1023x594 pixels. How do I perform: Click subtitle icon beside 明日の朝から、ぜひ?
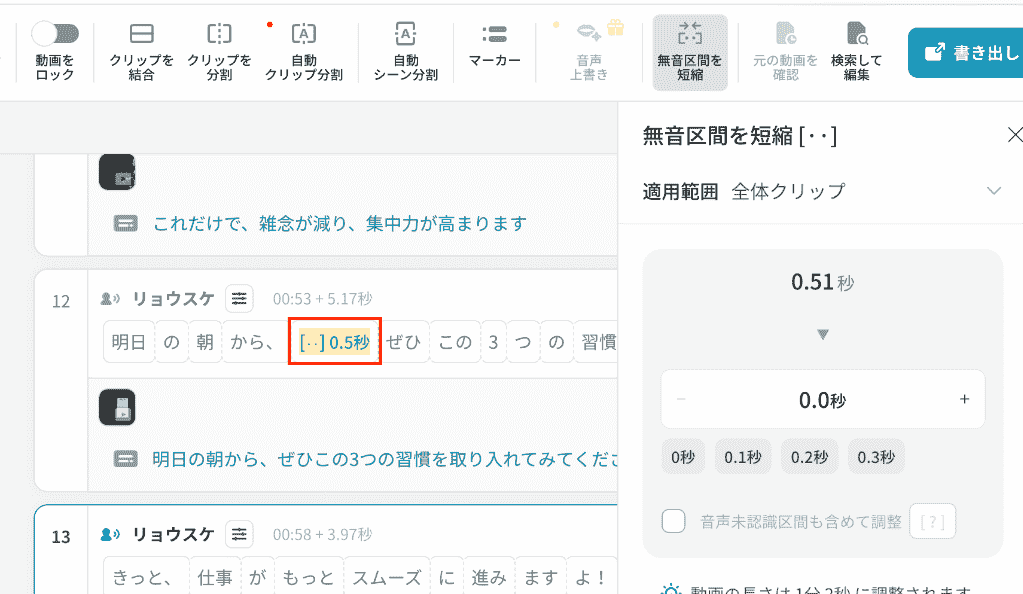coord(125,460)
